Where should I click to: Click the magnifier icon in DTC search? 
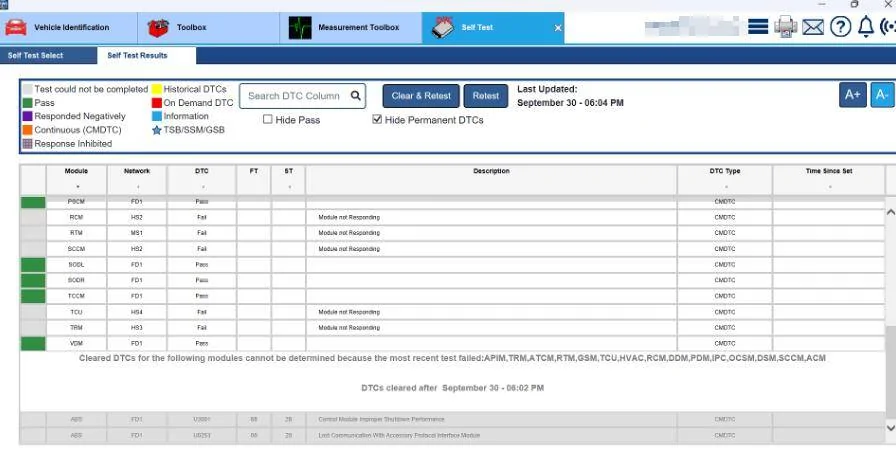click(355, 95)
